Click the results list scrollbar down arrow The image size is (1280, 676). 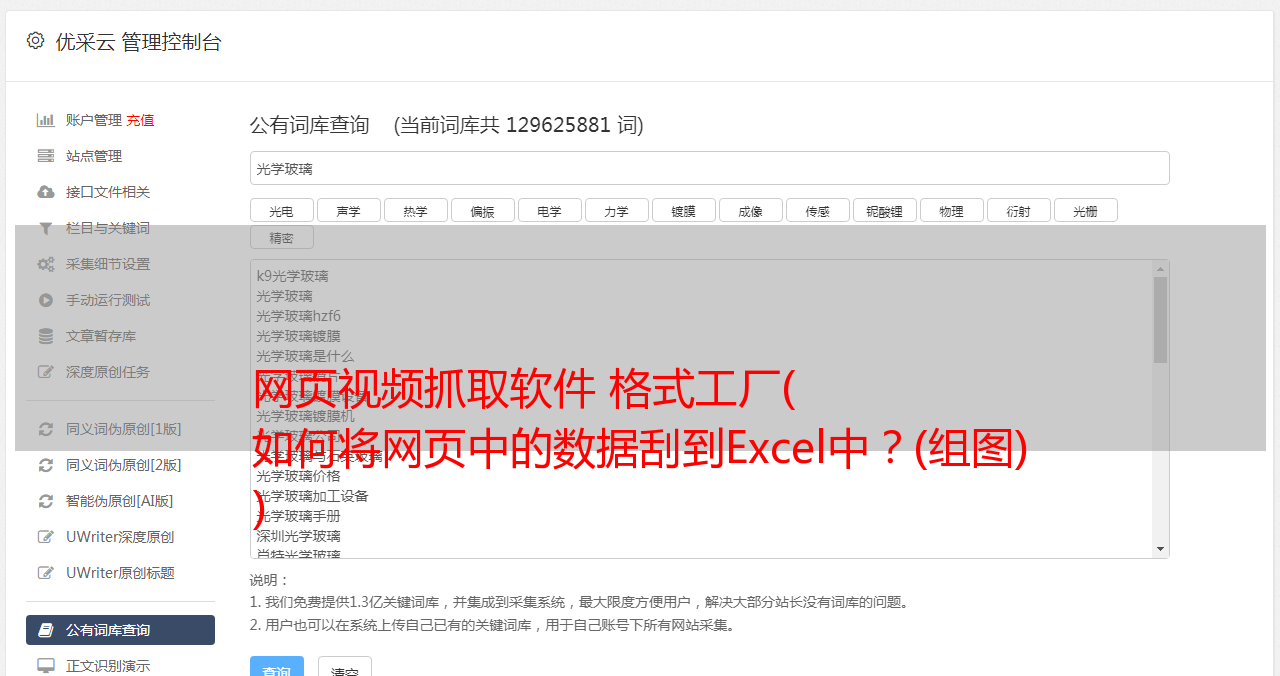[x=1160, y=549]
